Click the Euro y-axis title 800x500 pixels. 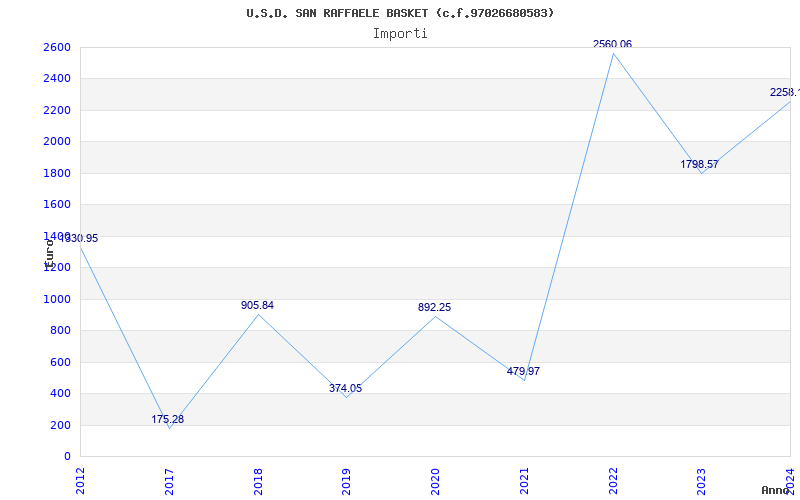(x=48, y=253)
